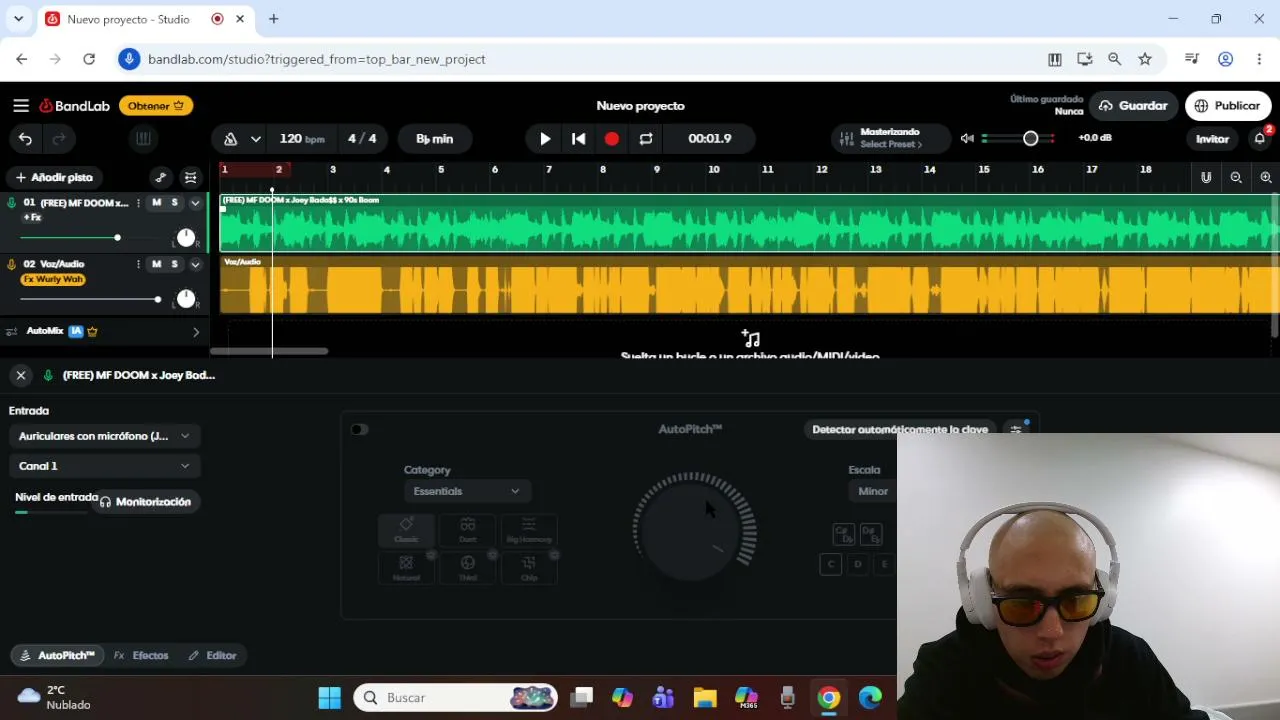
Task: Undo the last action
Action: click(25, 139)
